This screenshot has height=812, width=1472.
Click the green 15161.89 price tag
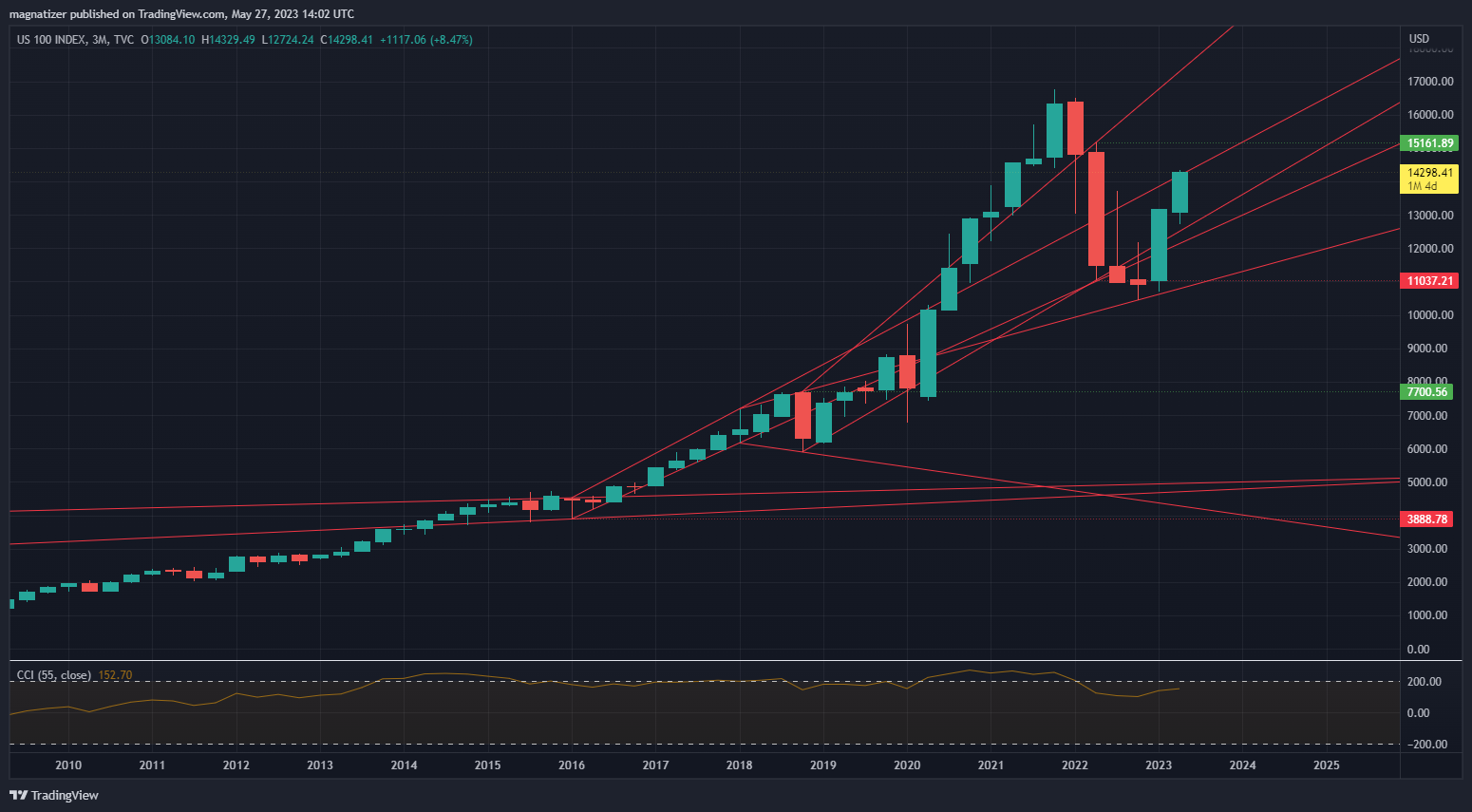pyautogui.click(x=1429, y=143)
